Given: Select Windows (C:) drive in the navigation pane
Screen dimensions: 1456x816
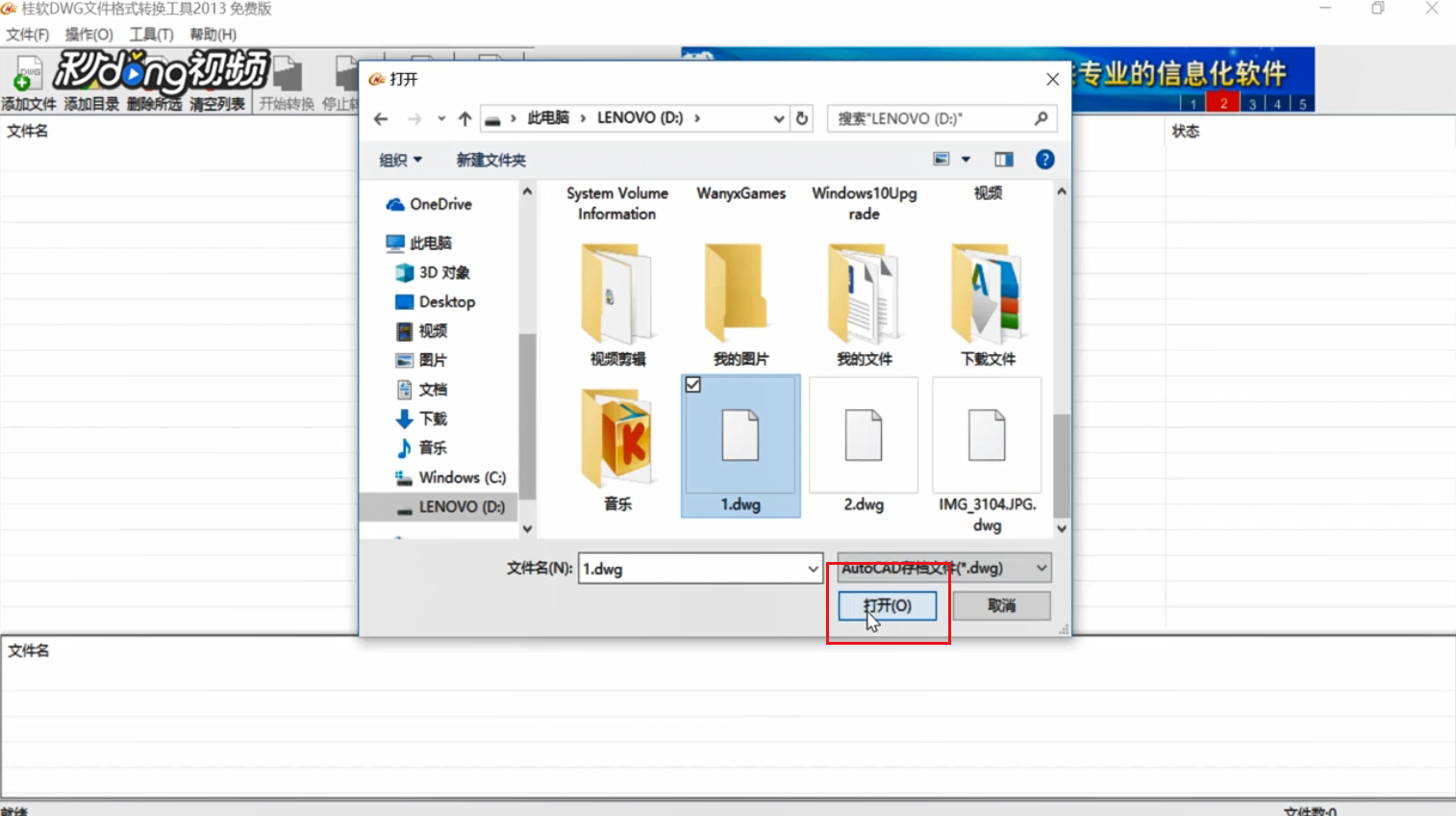Looking at the screenshot, I should (x=450, y=477).
